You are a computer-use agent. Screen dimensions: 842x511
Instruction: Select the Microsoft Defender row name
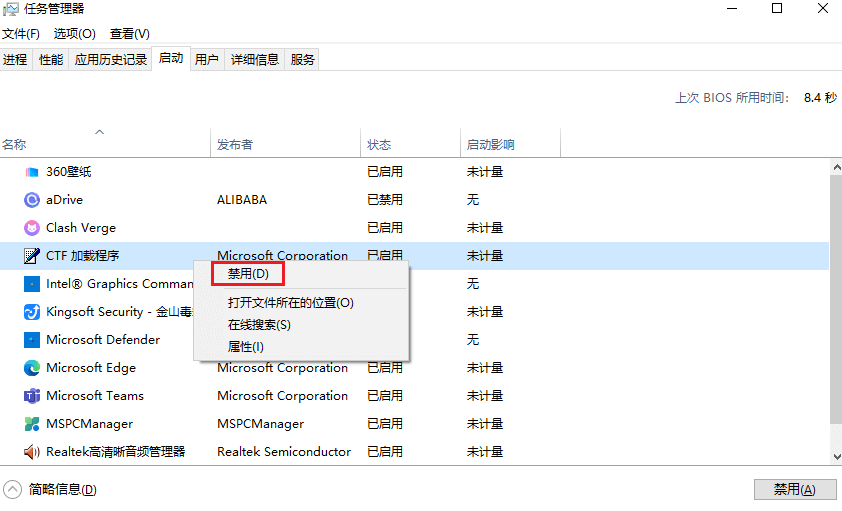pyautogui.click(x=103, y=340)
